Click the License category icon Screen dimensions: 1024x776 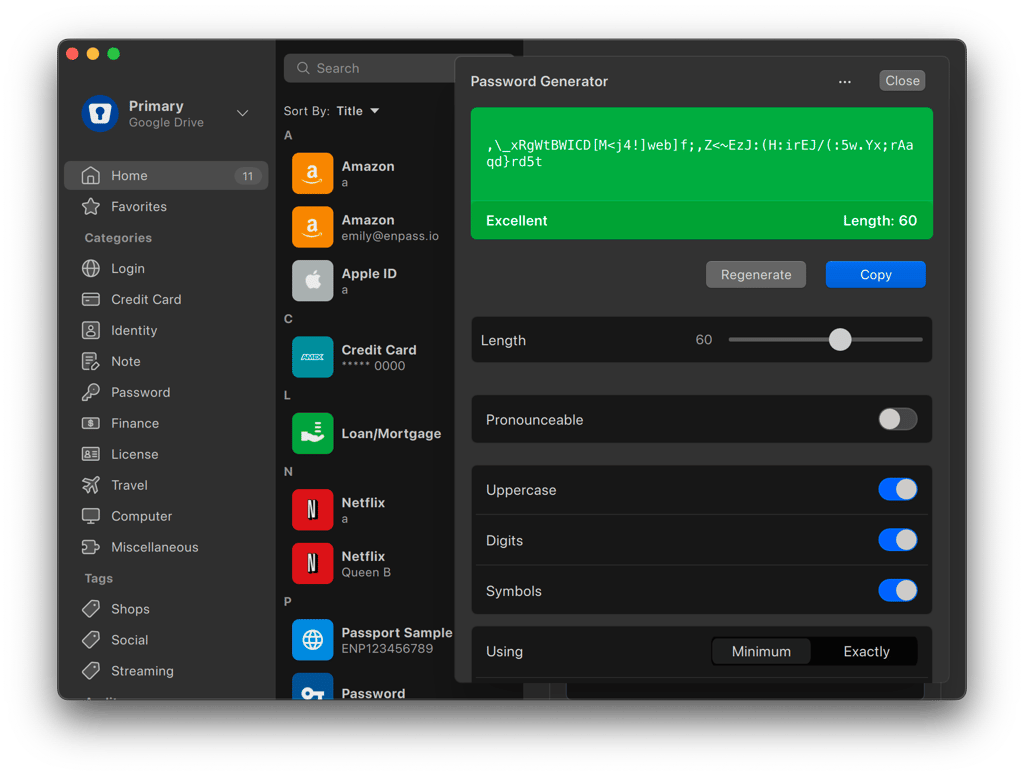pyautogui.click(x=91, y=454)
